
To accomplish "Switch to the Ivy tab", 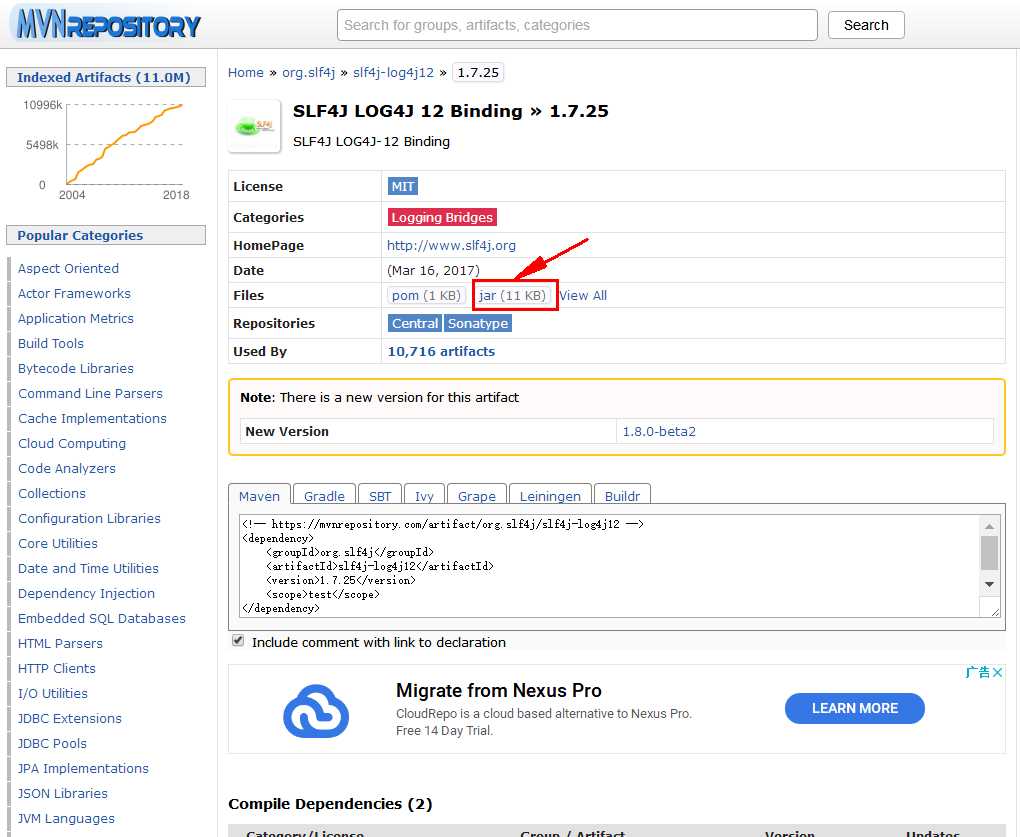I will (x=424, y=496).
